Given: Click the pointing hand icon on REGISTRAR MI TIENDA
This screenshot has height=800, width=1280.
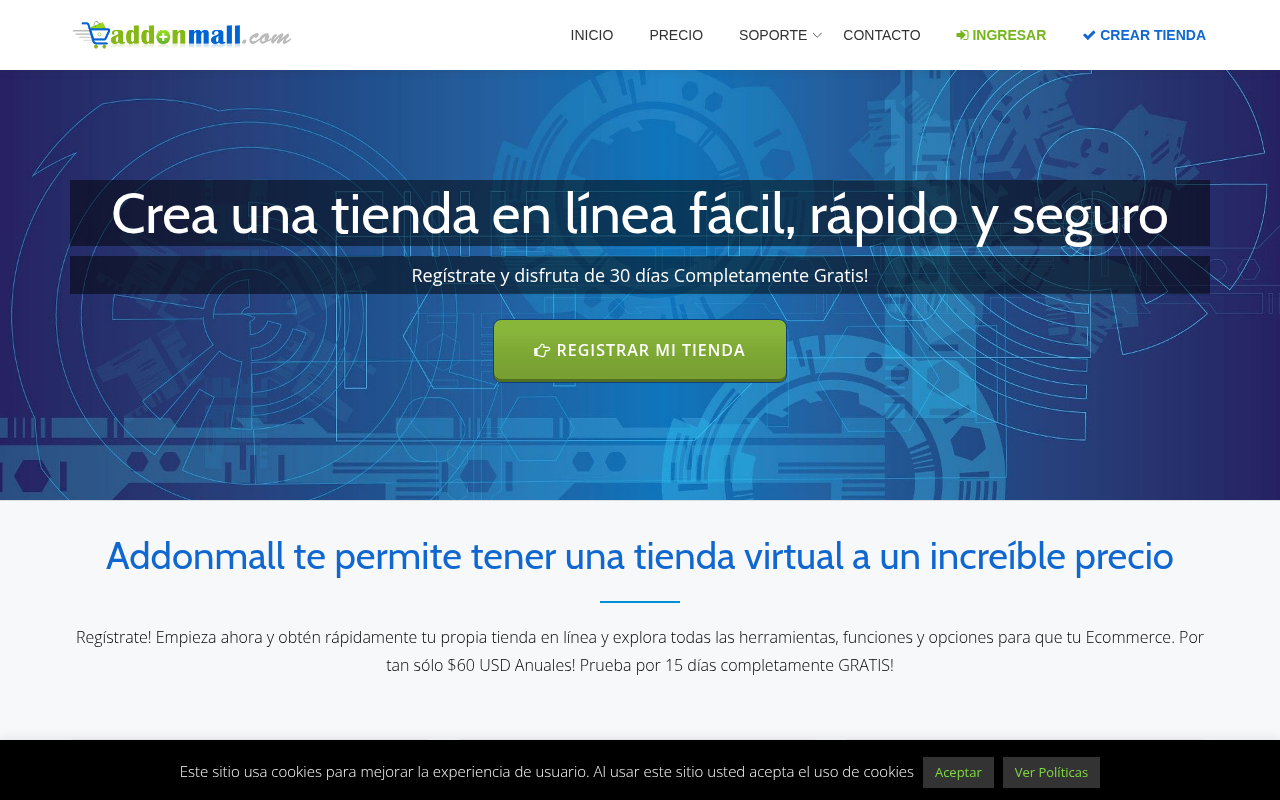Looking at the screenshot, I should pyautogui.click(x=542, y=350).
